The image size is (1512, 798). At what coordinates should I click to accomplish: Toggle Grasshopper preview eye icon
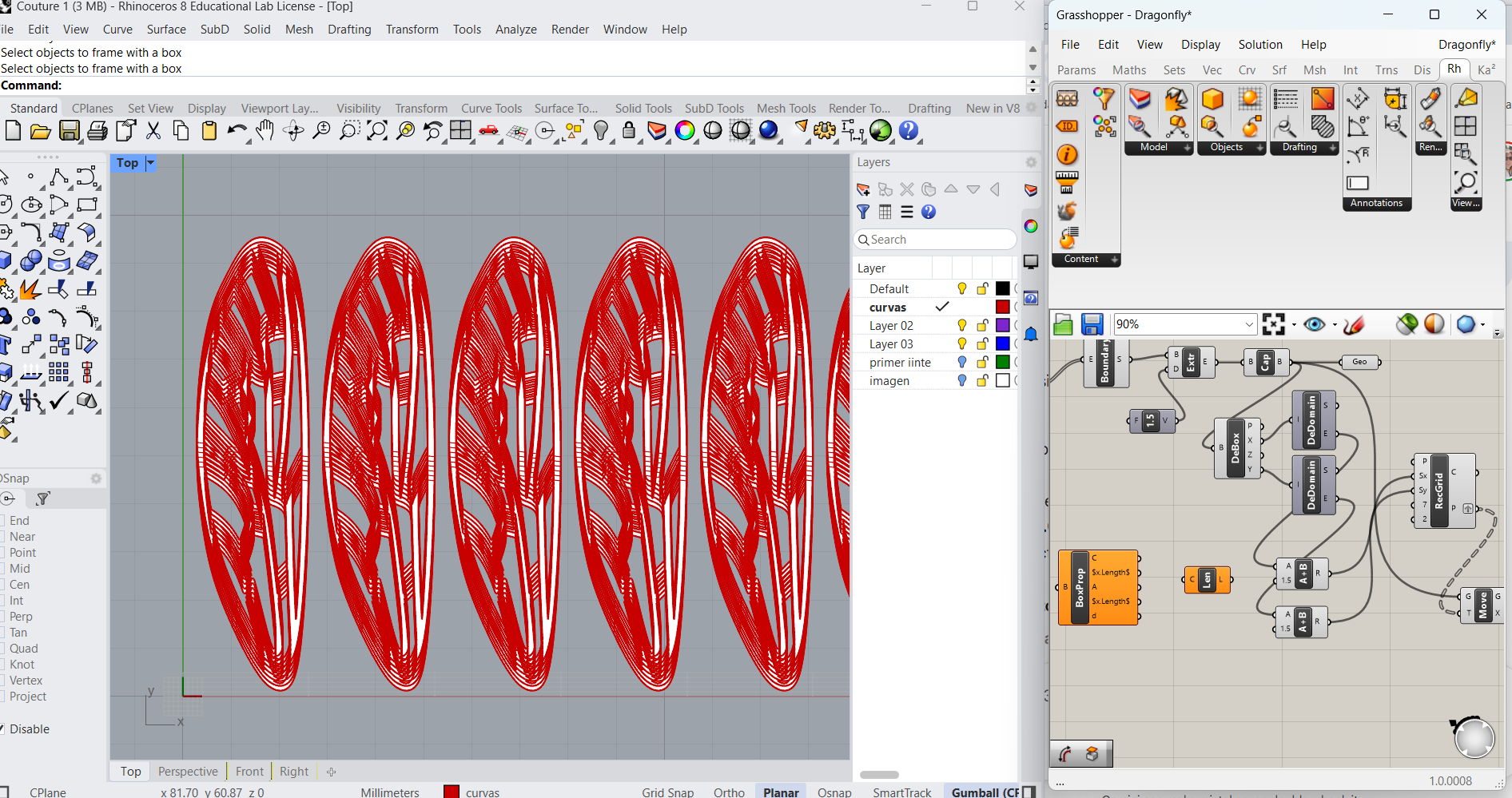coord(1314,324)
